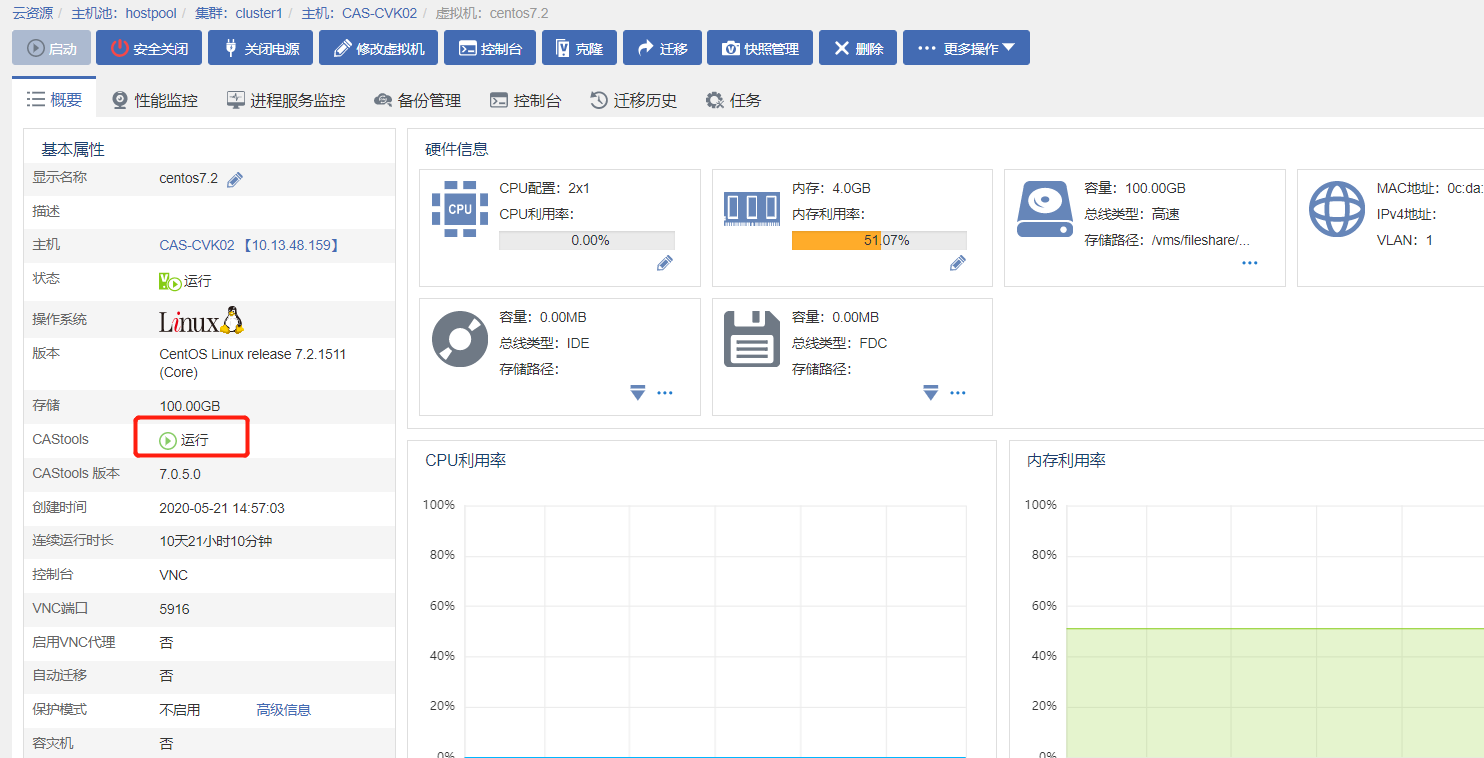Click inside the CPU利用率 chart
This screenshot has height=758, width=1484.
click(x=715, y=630)
